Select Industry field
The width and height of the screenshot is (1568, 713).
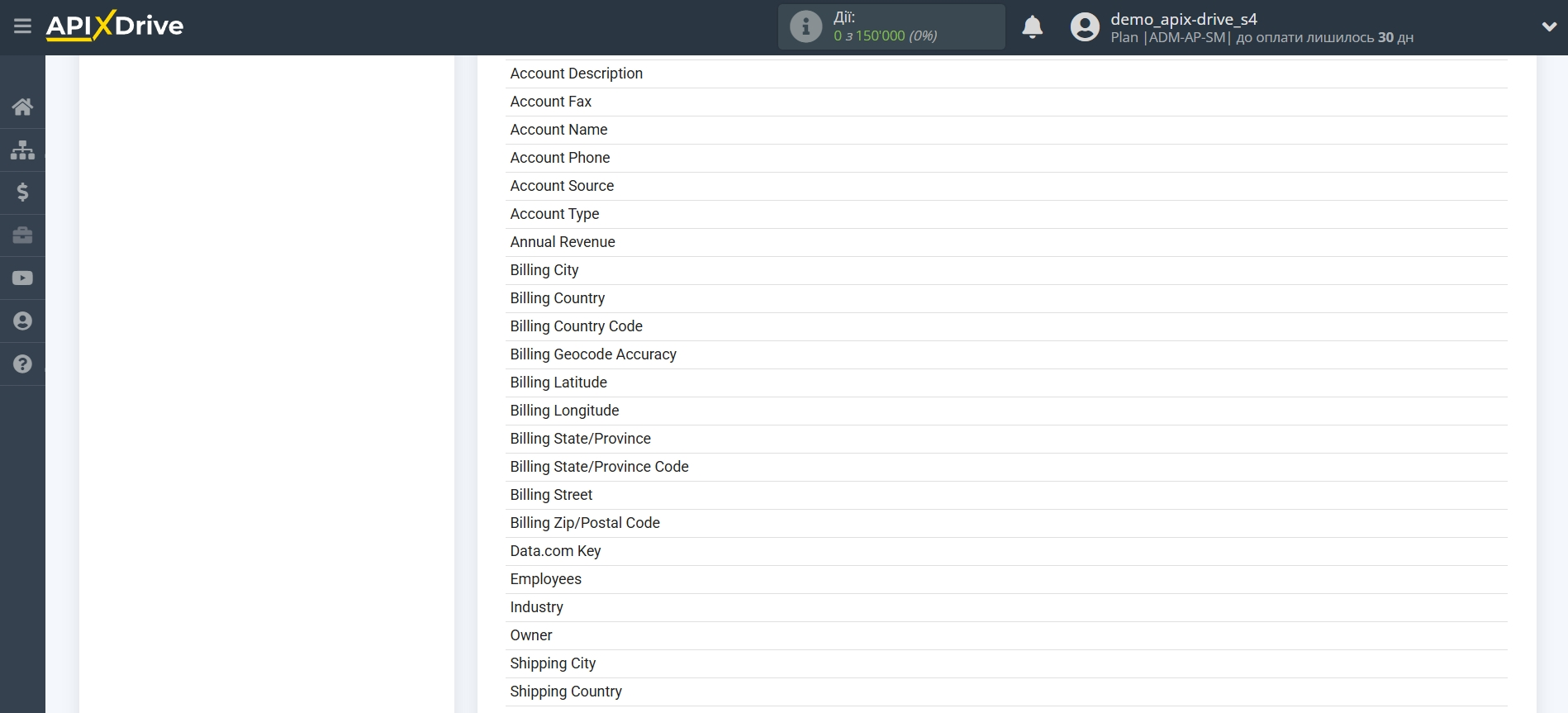tap(1006, 607)
